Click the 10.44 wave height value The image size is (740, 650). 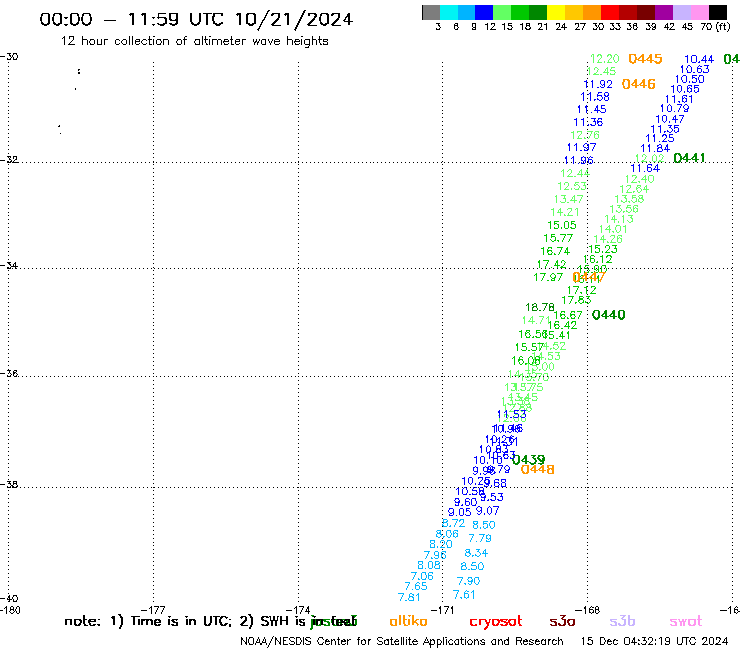pos(699,59)
